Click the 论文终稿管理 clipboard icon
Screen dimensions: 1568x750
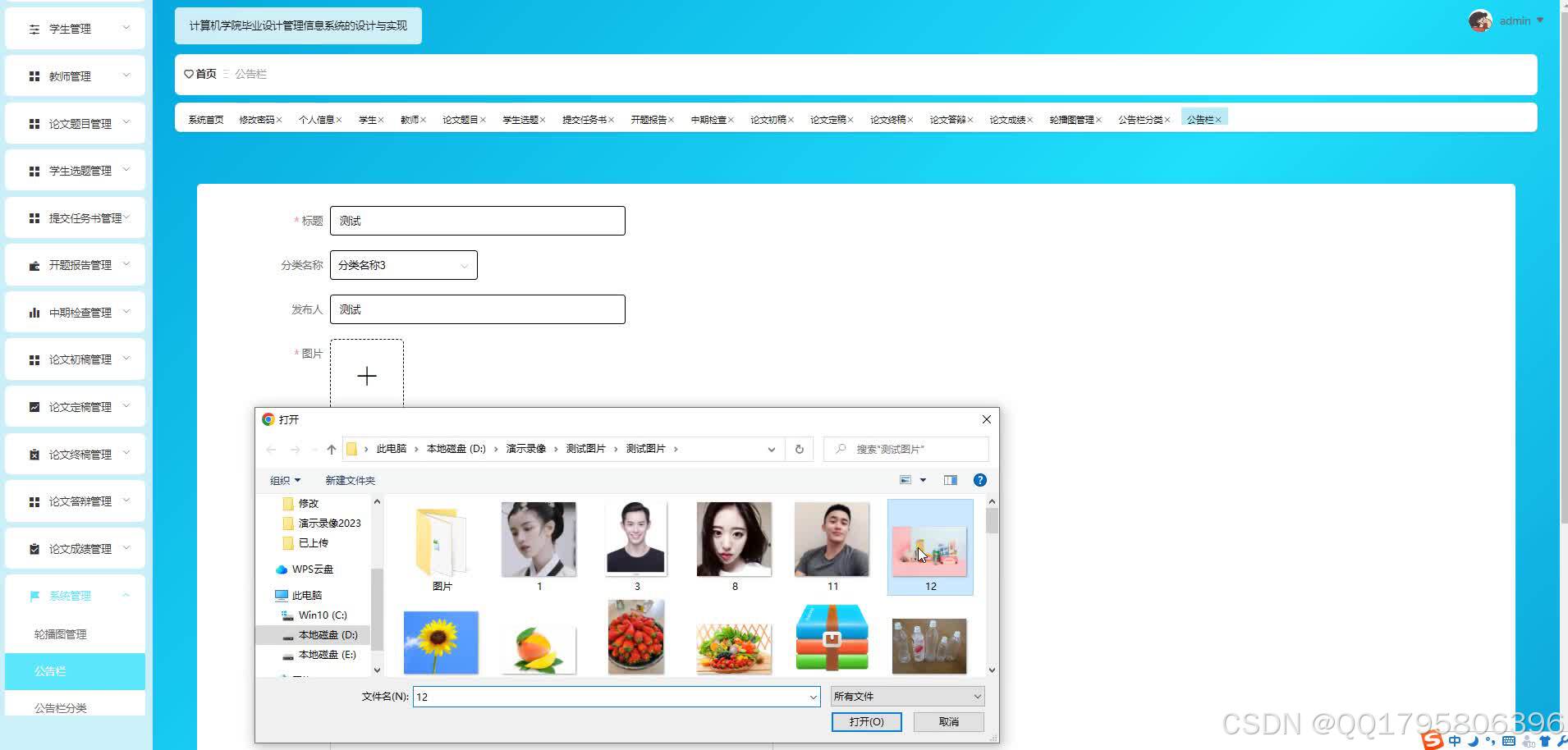[34, 454]
